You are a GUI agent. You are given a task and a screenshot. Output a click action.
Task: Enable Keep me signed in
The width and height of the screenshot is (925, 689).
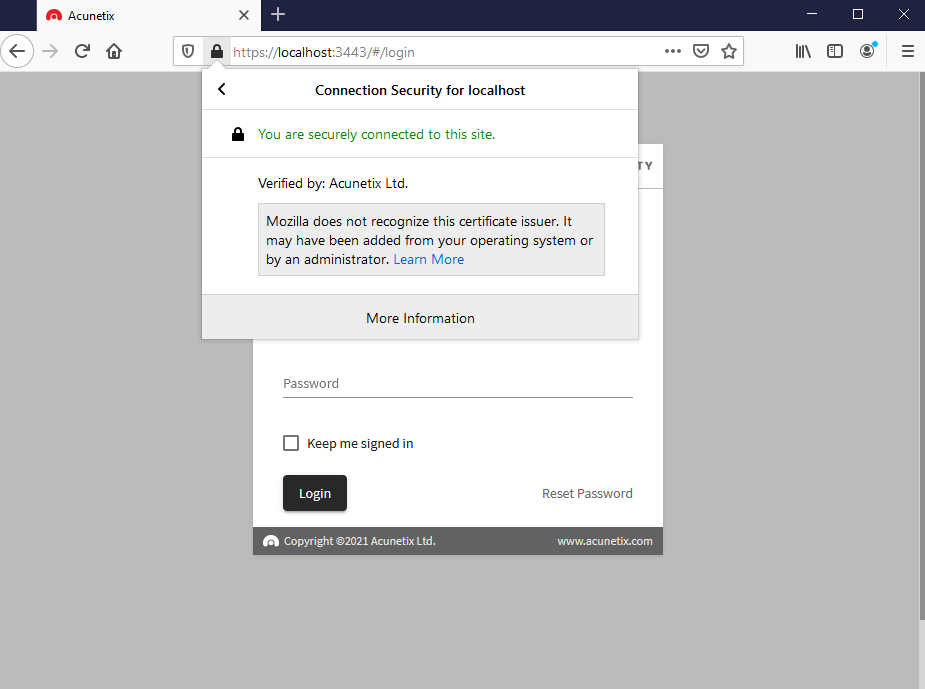coord(291,443)
